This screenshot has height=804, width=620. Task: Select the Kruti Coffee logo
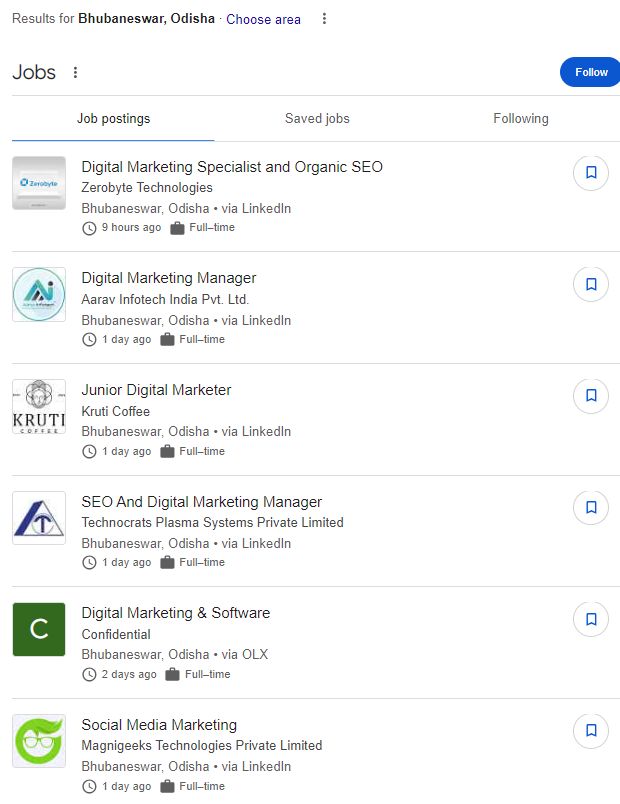pyautogui.click(x=38, y=406)
